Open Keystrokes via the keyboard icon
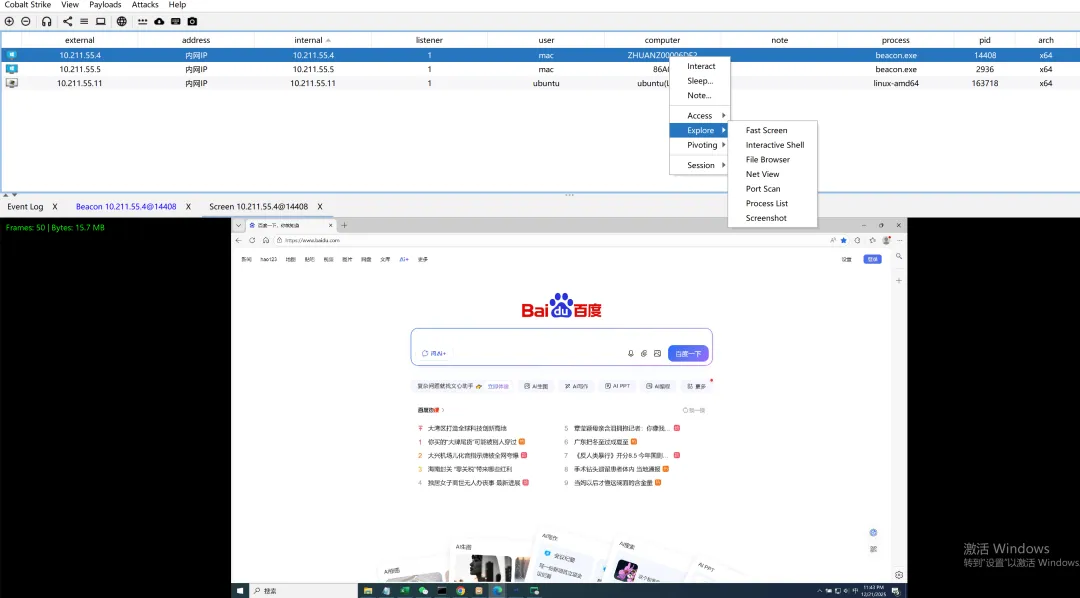This screenshot has height=598, width=1080. (x=176, y=21)
